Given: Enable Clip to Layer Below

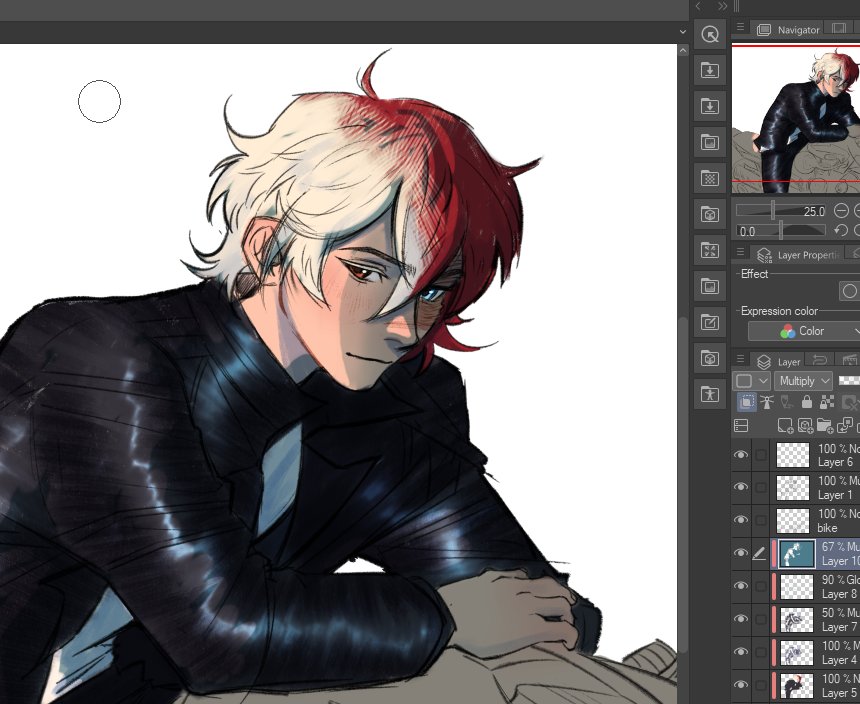Looking at the screenshot, I should pyautogui.click(x=746, y=402).
